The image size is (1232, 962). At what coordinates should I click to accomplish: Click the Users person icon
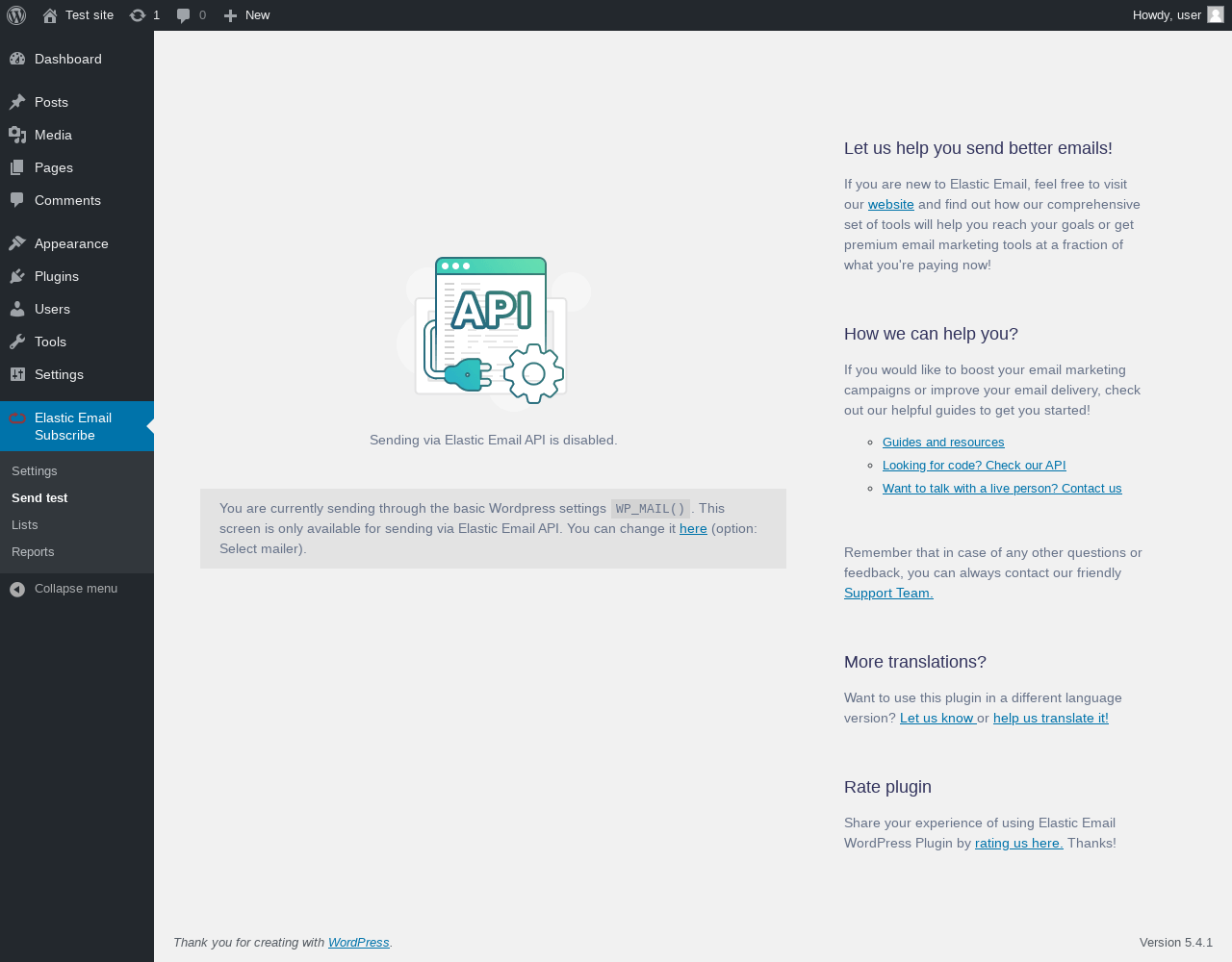(x=17, y=309)
